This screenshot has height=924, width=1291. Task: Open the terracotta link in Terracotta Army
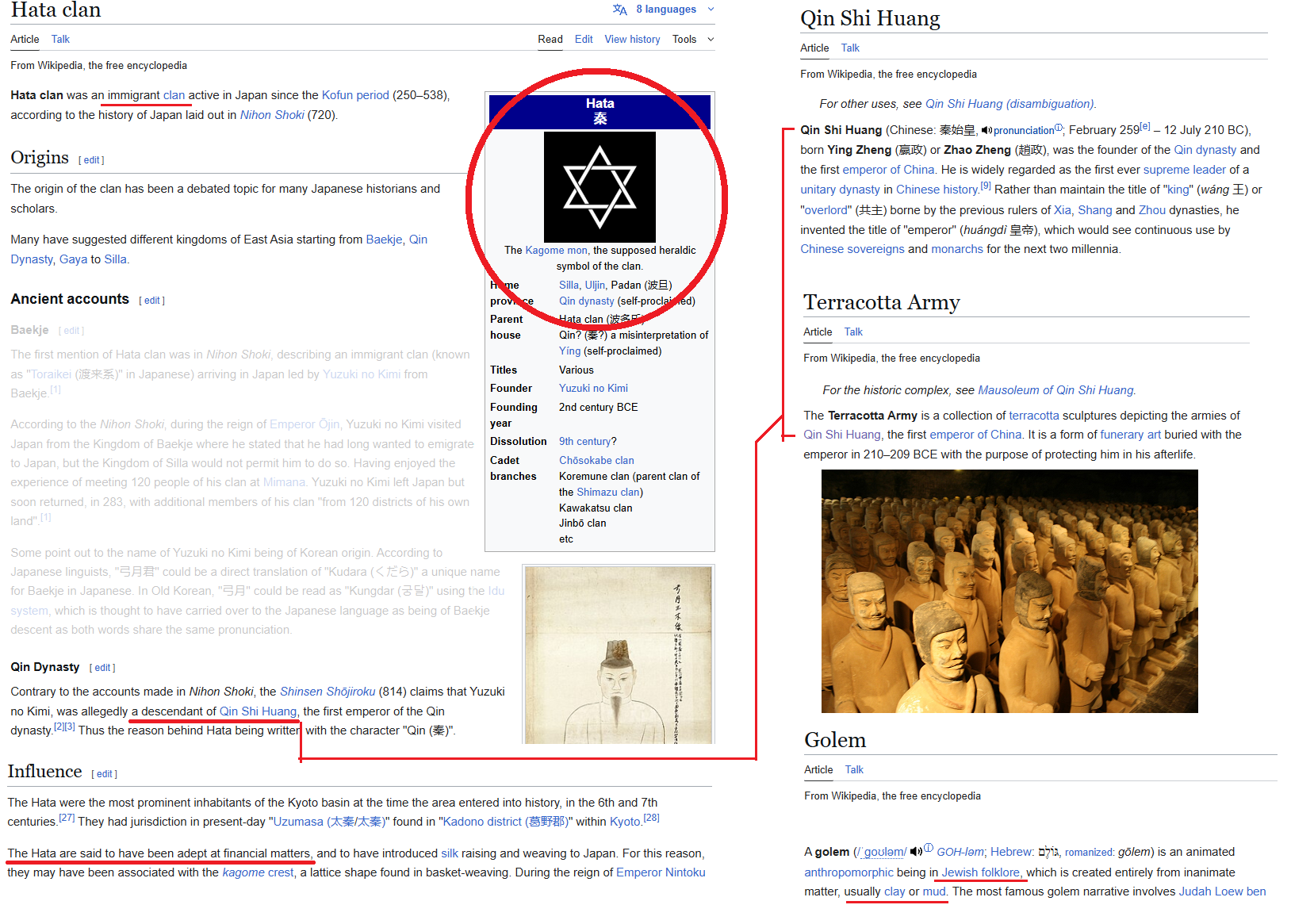click(1034, 416)
